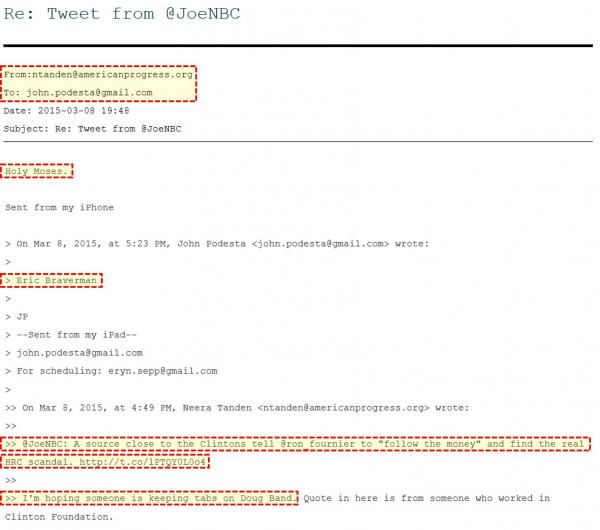The width and height of the screenshot is (600, 530).
Task: Select the highlighted Eric Braverman text
Action: tap(56, 280)
